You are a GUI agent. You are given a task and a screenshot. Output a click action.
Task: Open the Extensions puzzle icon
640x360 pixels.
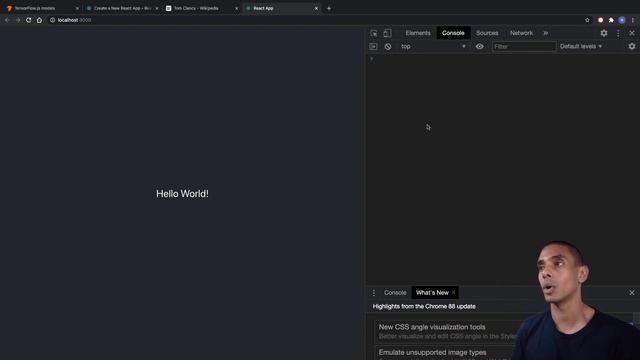(611, 20)
